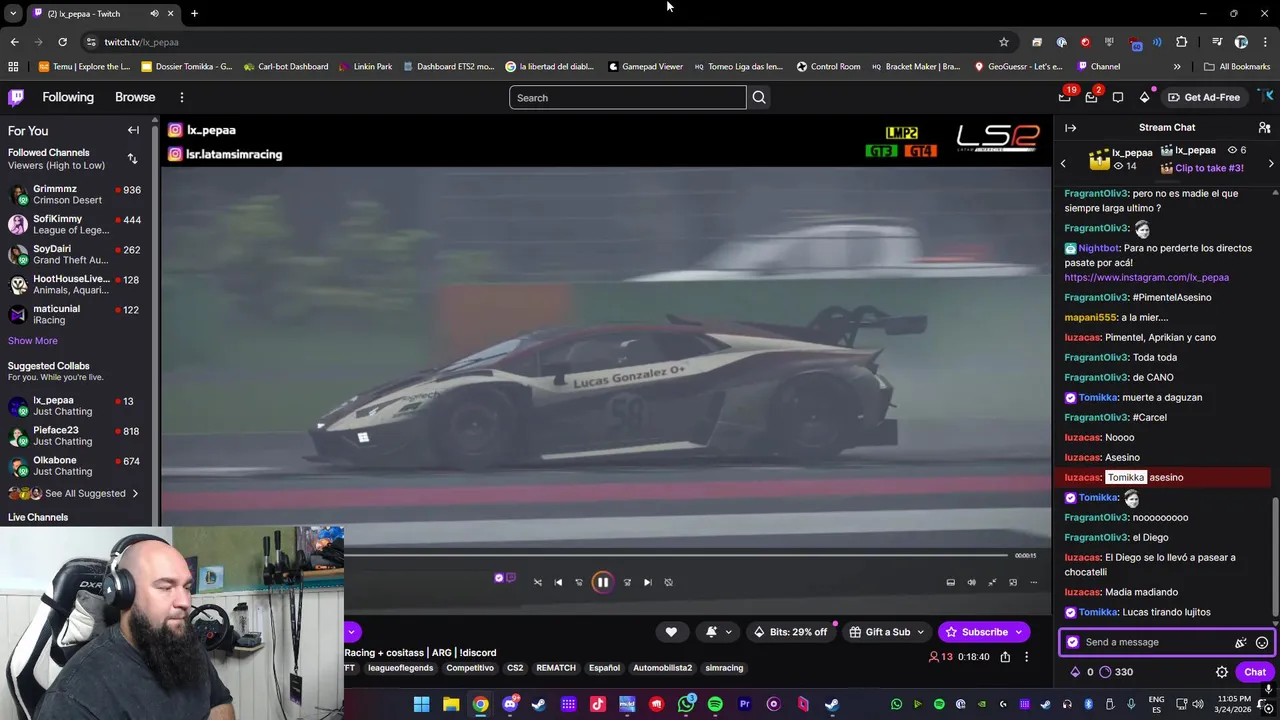Follow the channel with the heart button
Viewport: 1280px width, 720px height.
pyautogui.click(x=671, y=632)
